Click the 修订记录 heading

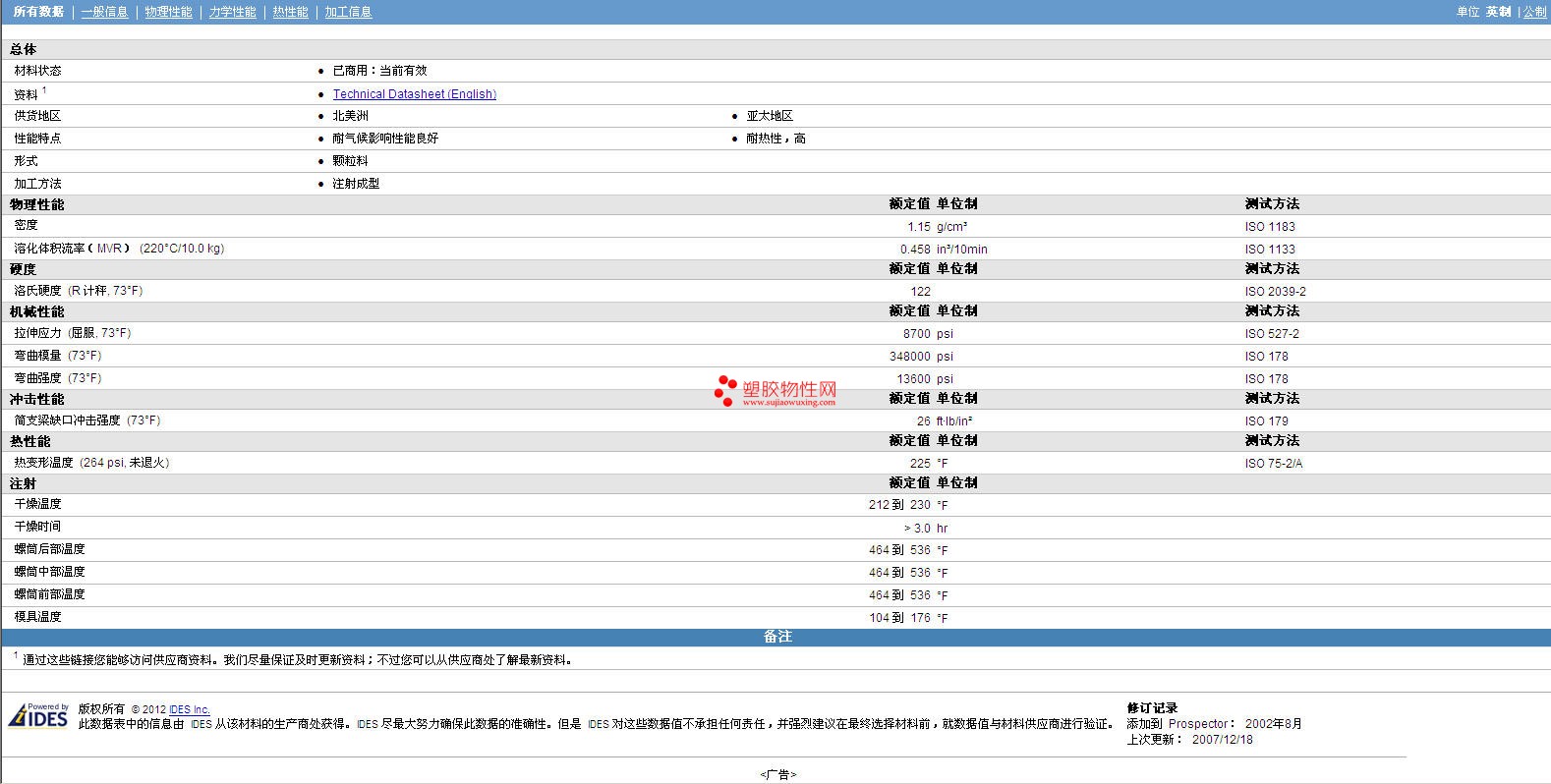[1152, 707]
